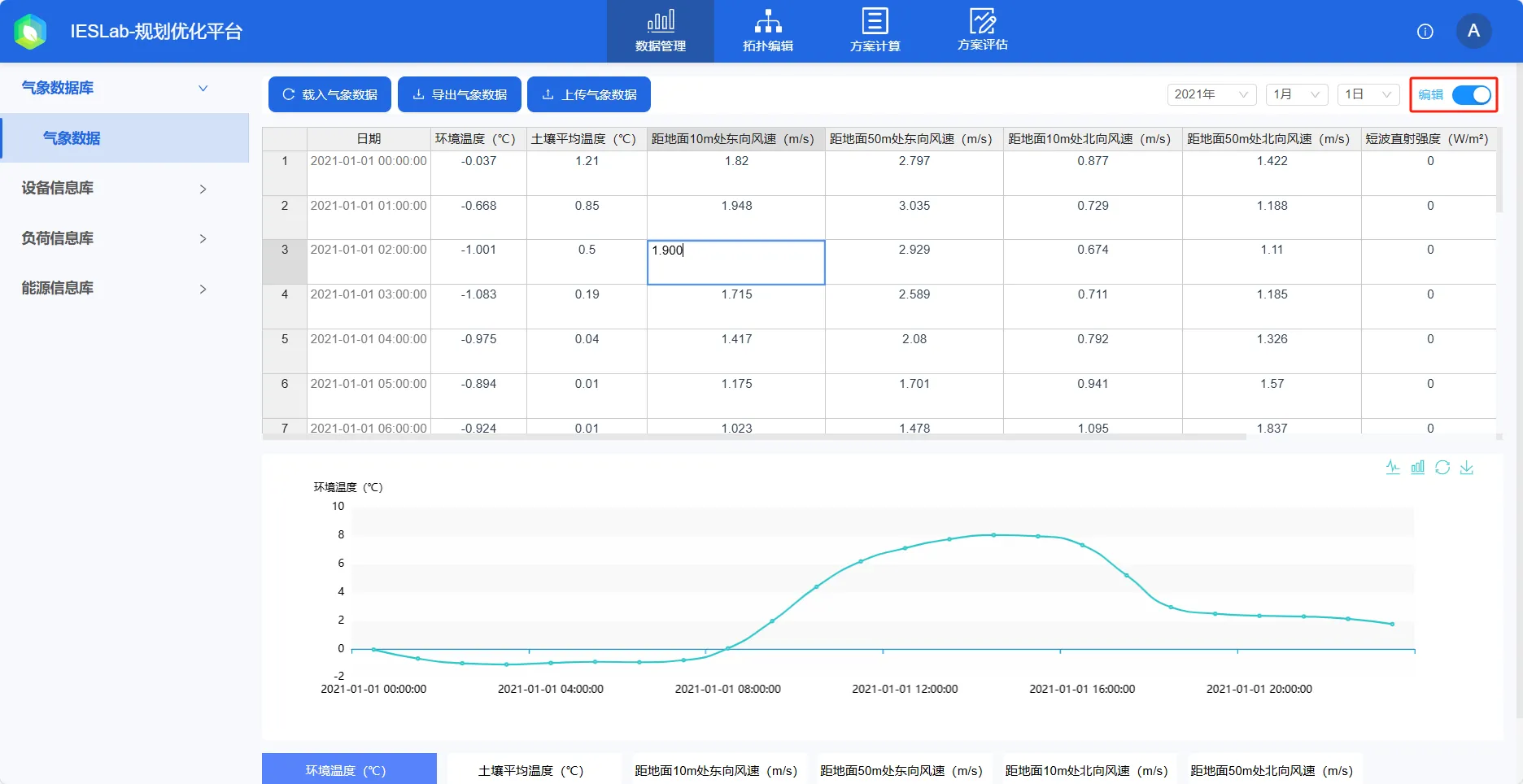The height and width of the screenshot is (784, 1523).
Task: Go to the 方案评估 top tab
Action: coord(983,32)
